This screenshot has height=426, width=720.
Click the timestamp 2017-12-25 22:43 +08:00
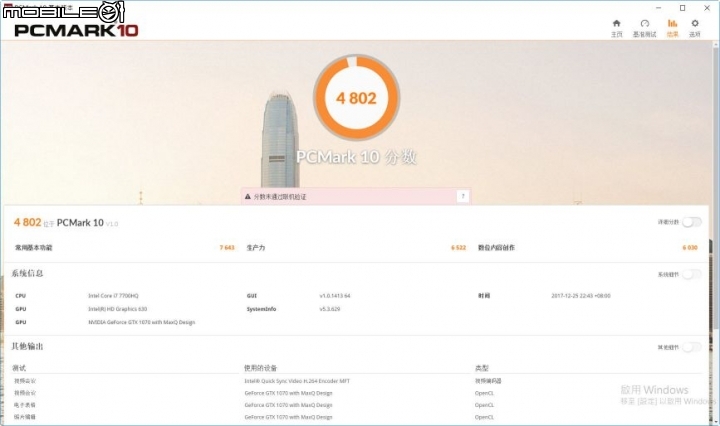(x=581, y=296)
